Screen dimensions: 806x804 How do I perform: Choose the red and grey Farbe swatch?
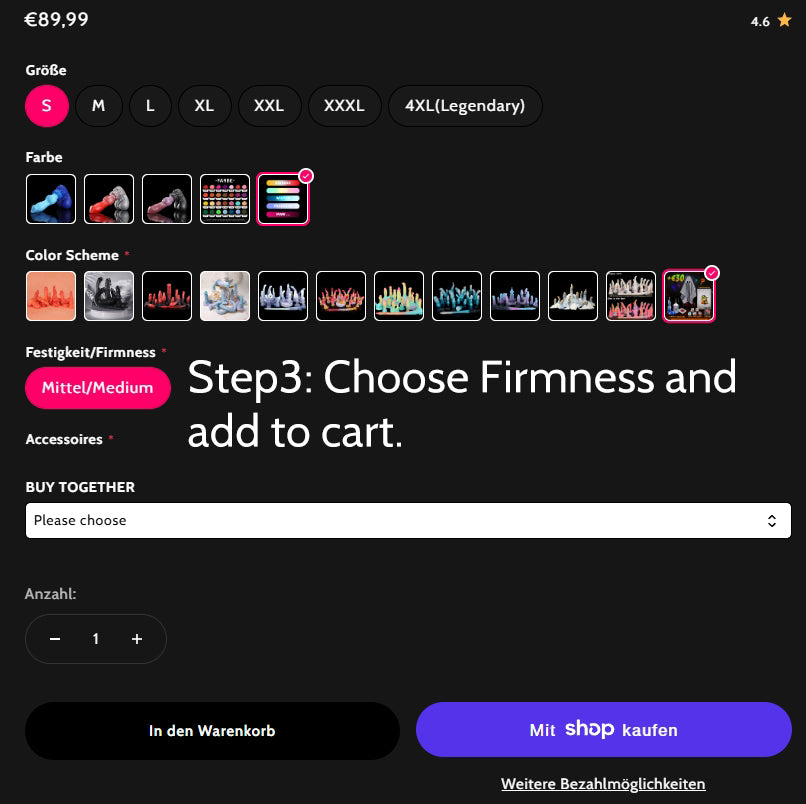[x=109, y=199]
